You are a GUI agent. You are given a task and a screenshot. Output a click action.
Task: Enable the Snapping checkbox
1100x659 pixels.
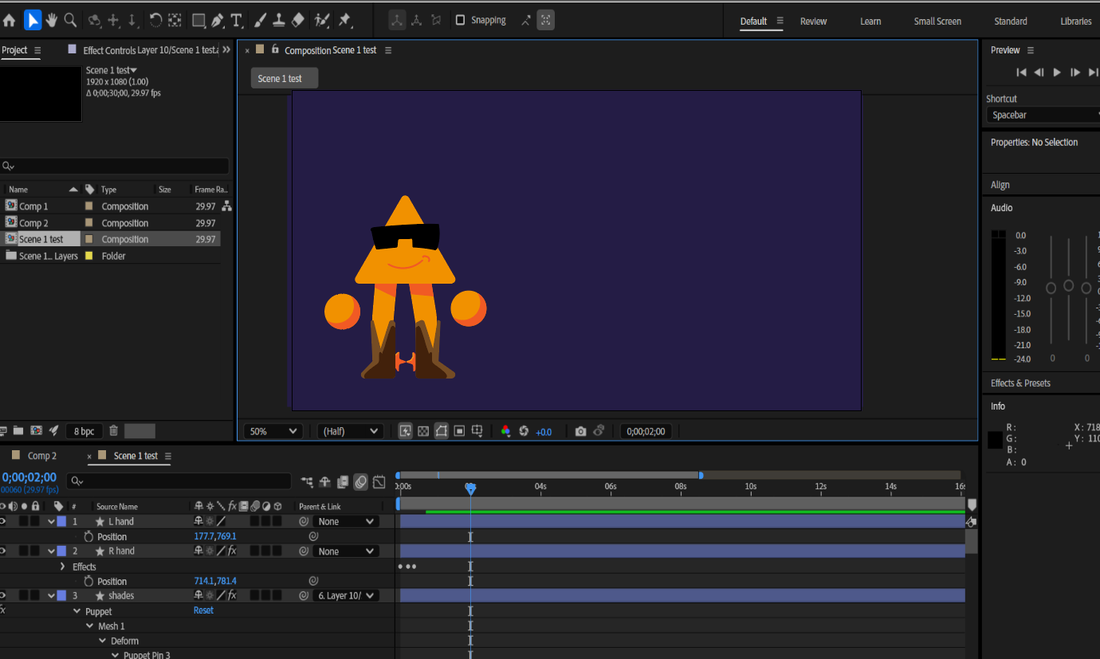[x=460, y=20]
